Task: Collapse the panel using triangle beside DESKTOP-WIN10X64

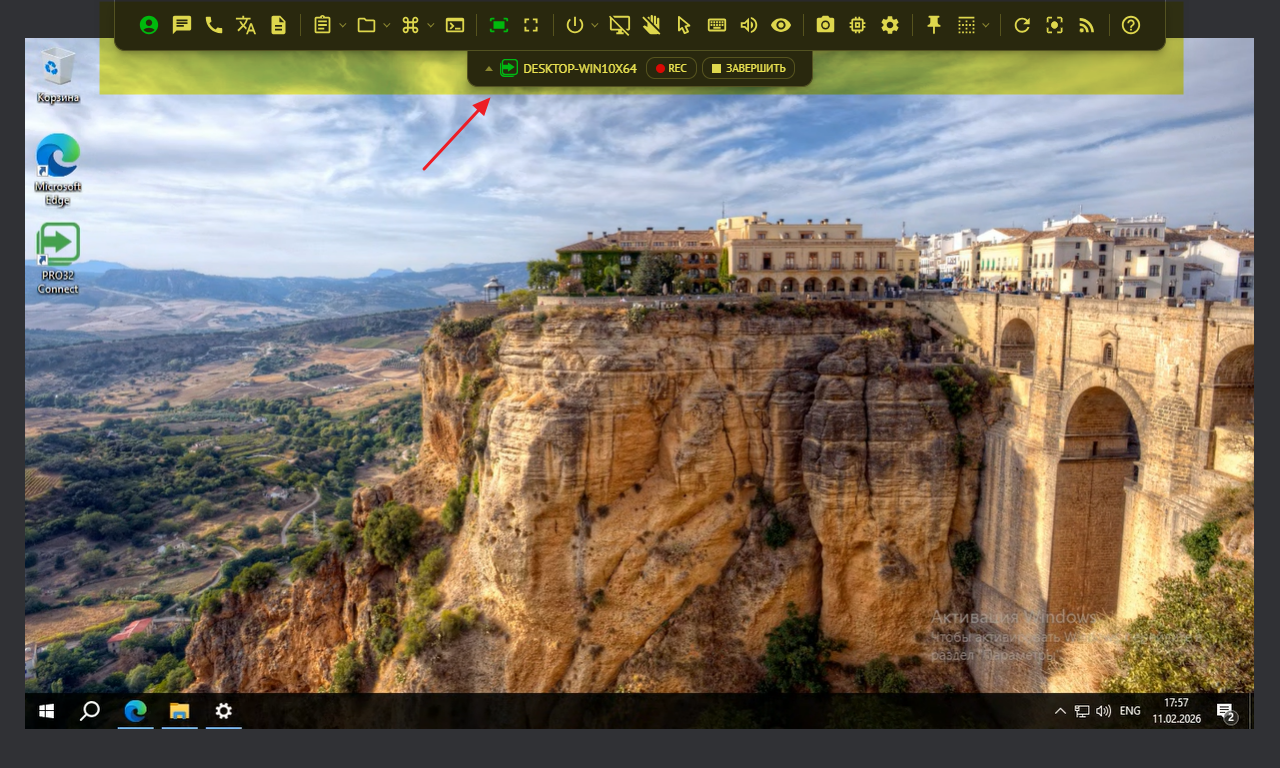Action: 488,69
